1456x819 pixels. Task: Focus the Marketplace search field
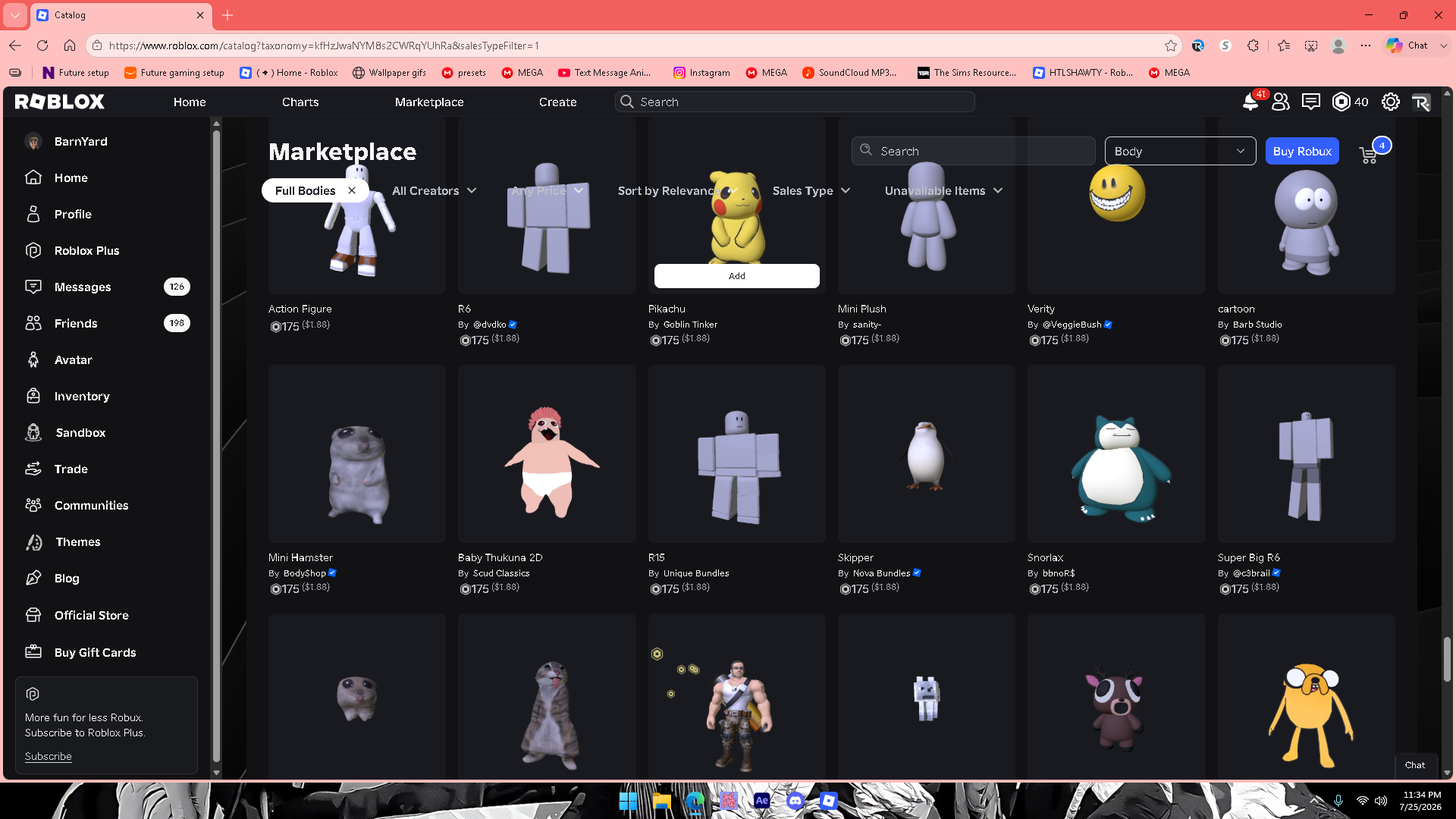pos(974,151)
